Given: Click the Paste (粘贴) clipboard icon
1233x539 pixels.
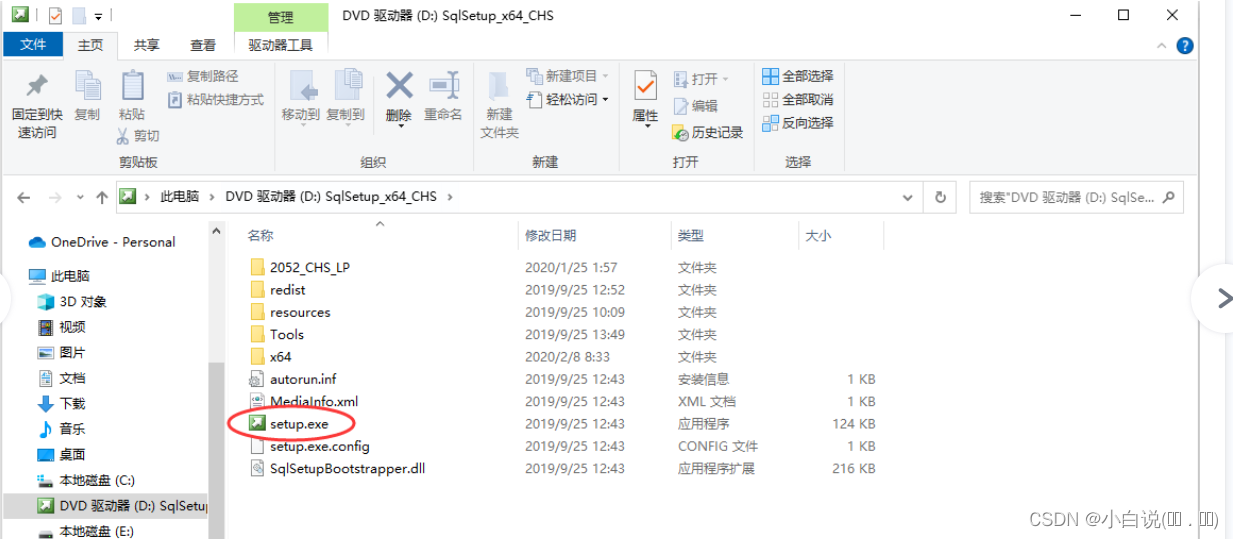Looking at the screenshot, I should [131, 87].
